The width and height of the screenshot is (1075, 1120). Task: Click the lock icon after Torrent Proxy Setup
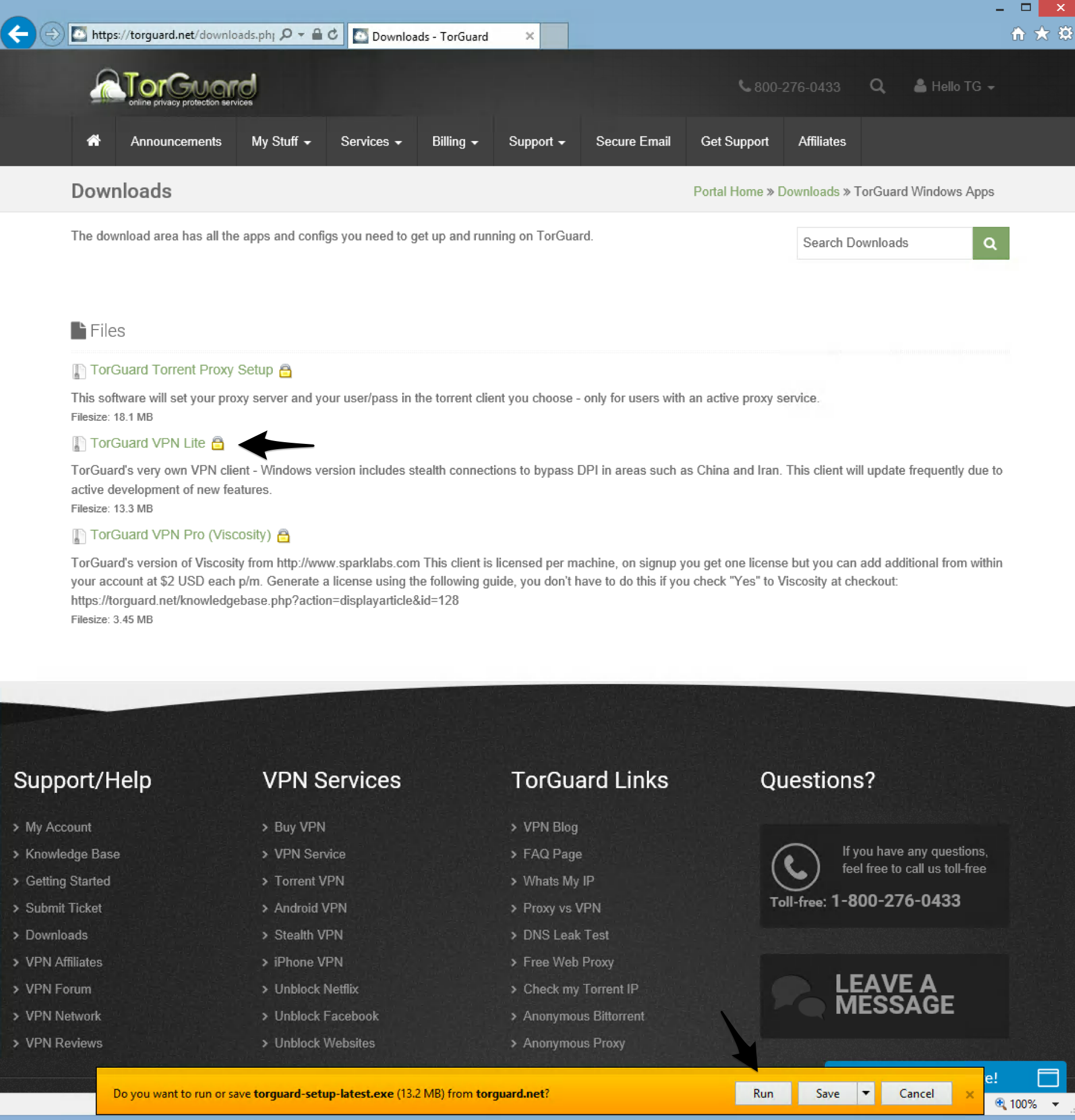(285, 371)
